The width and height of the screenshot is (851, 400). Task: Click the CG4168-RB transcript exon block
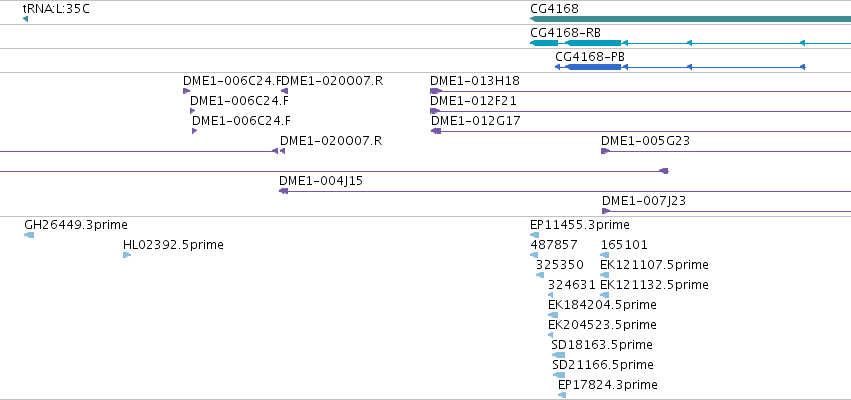pos(593,43)
